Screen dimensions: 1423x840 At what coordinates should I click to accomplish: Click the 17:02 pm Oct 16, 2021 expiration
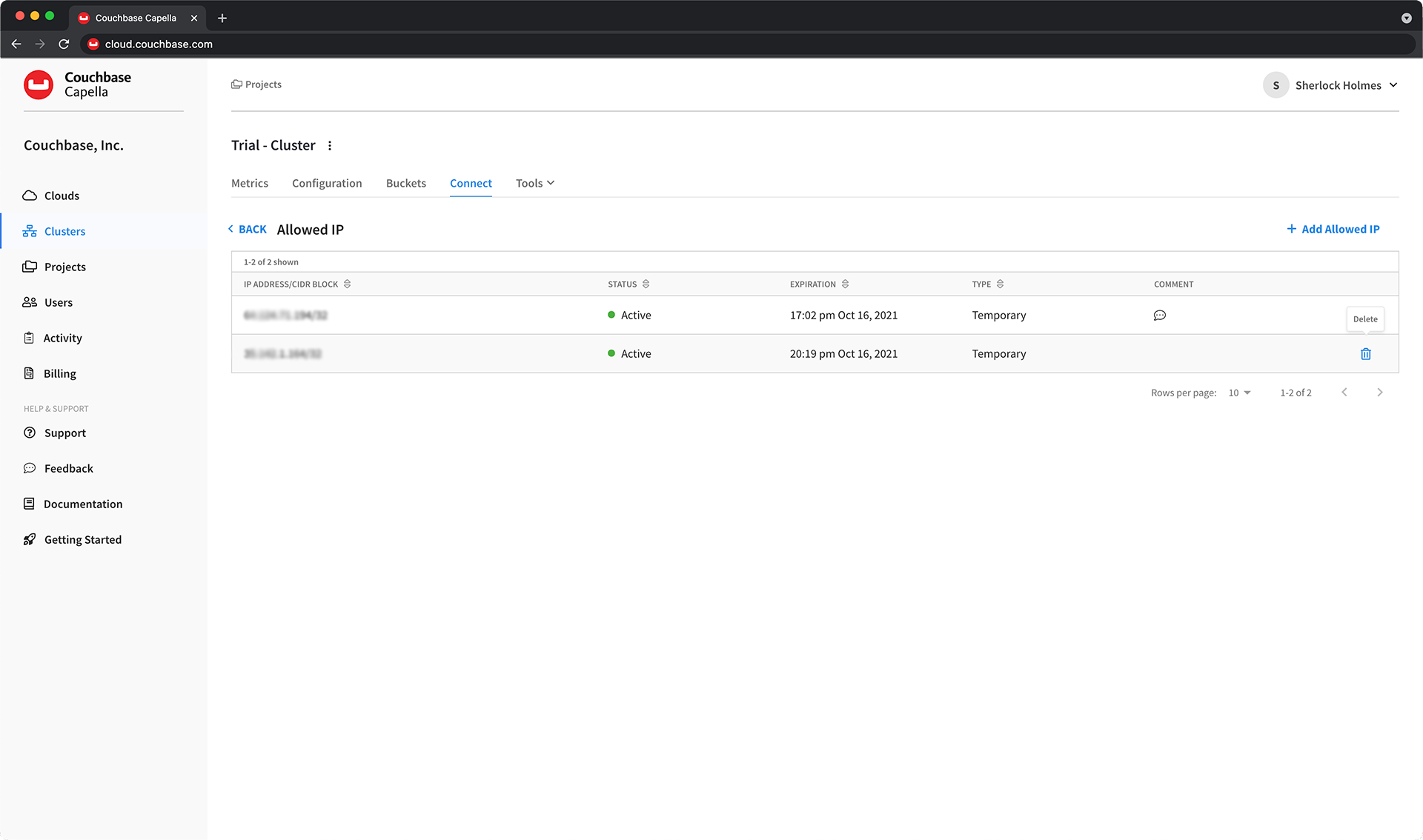tap(843, 316)
